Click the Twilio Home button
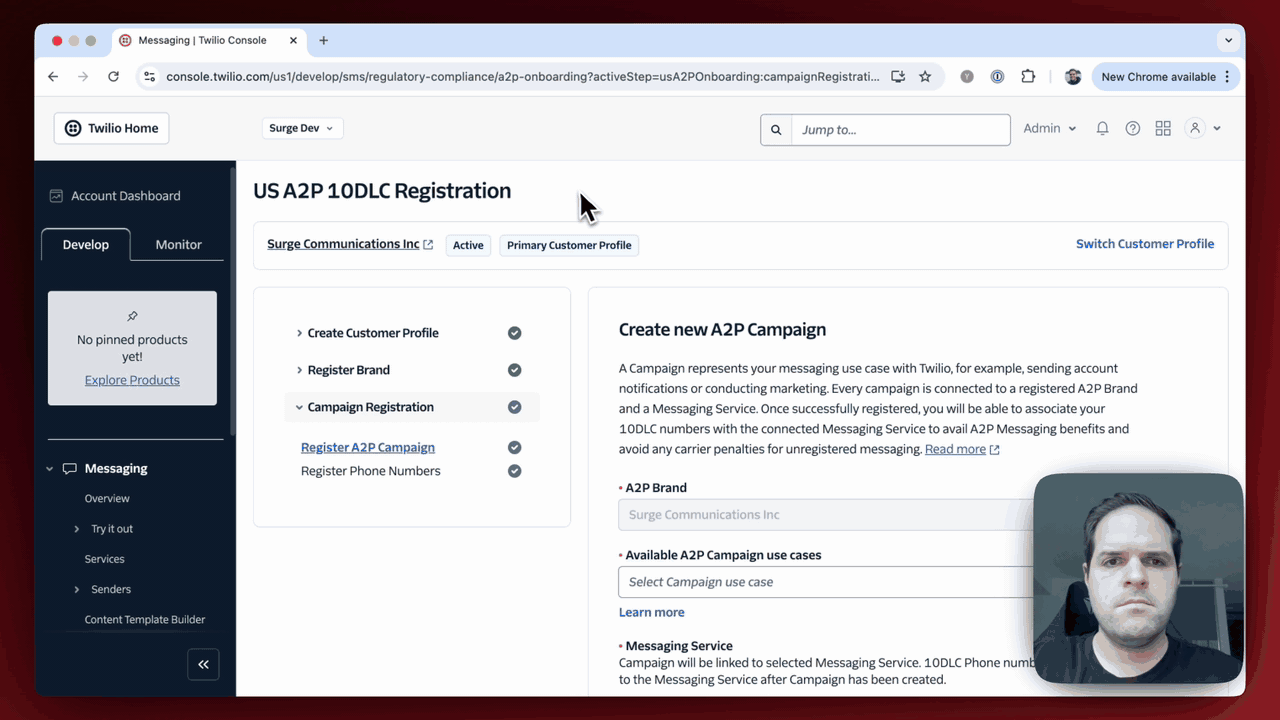 [112, 129]
